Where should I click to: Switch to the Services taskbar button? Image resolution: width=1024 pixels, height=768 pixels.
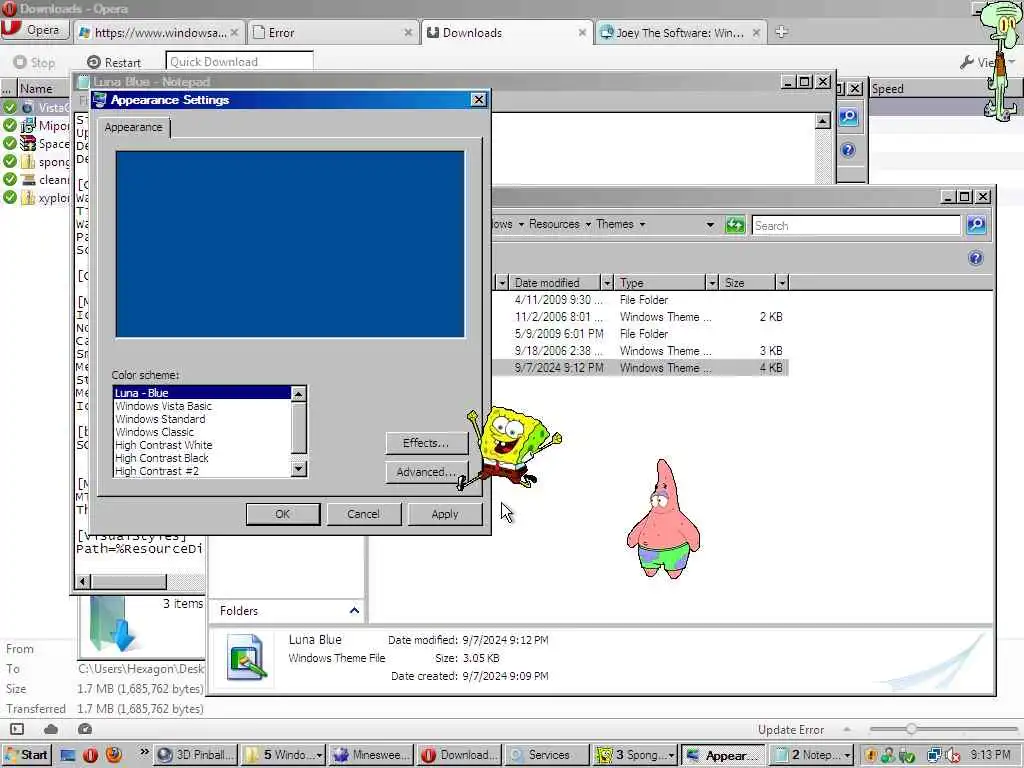point(547,755)
